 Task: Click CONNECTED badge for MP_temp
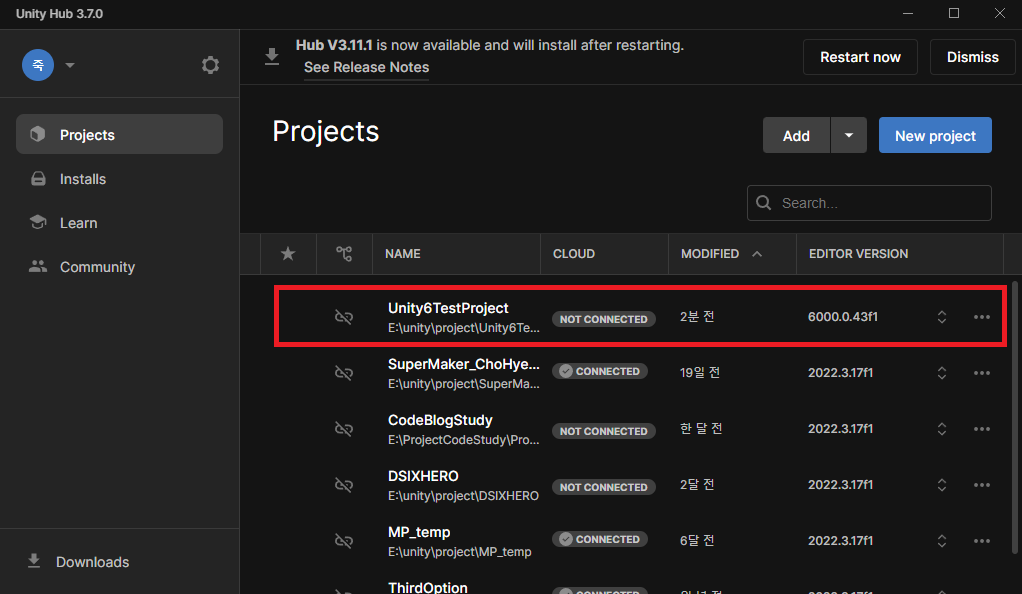click(x=600, y=539)
